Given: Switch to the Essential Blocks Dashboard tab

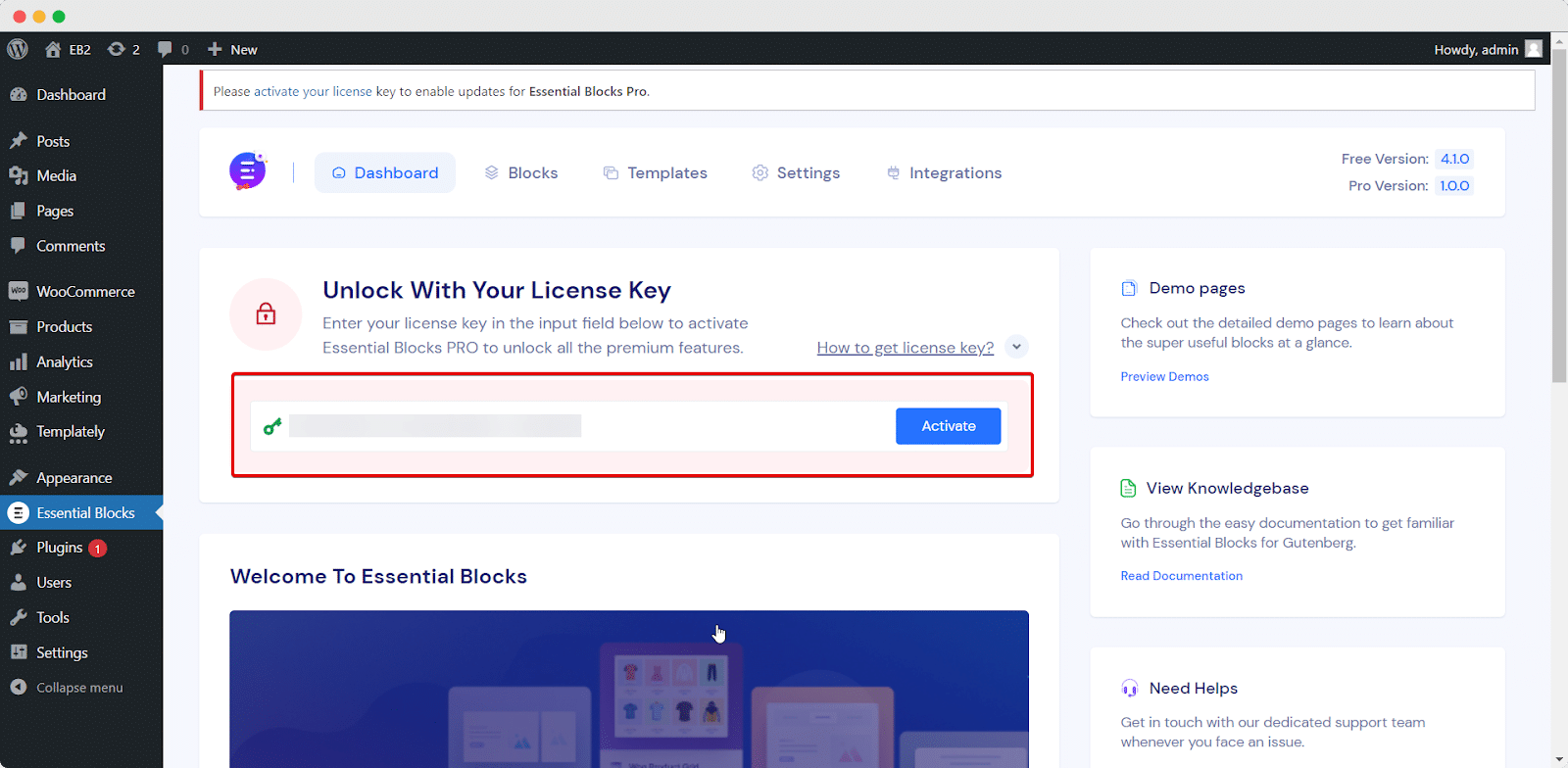Looking at the screenshot, I should 385,172.
